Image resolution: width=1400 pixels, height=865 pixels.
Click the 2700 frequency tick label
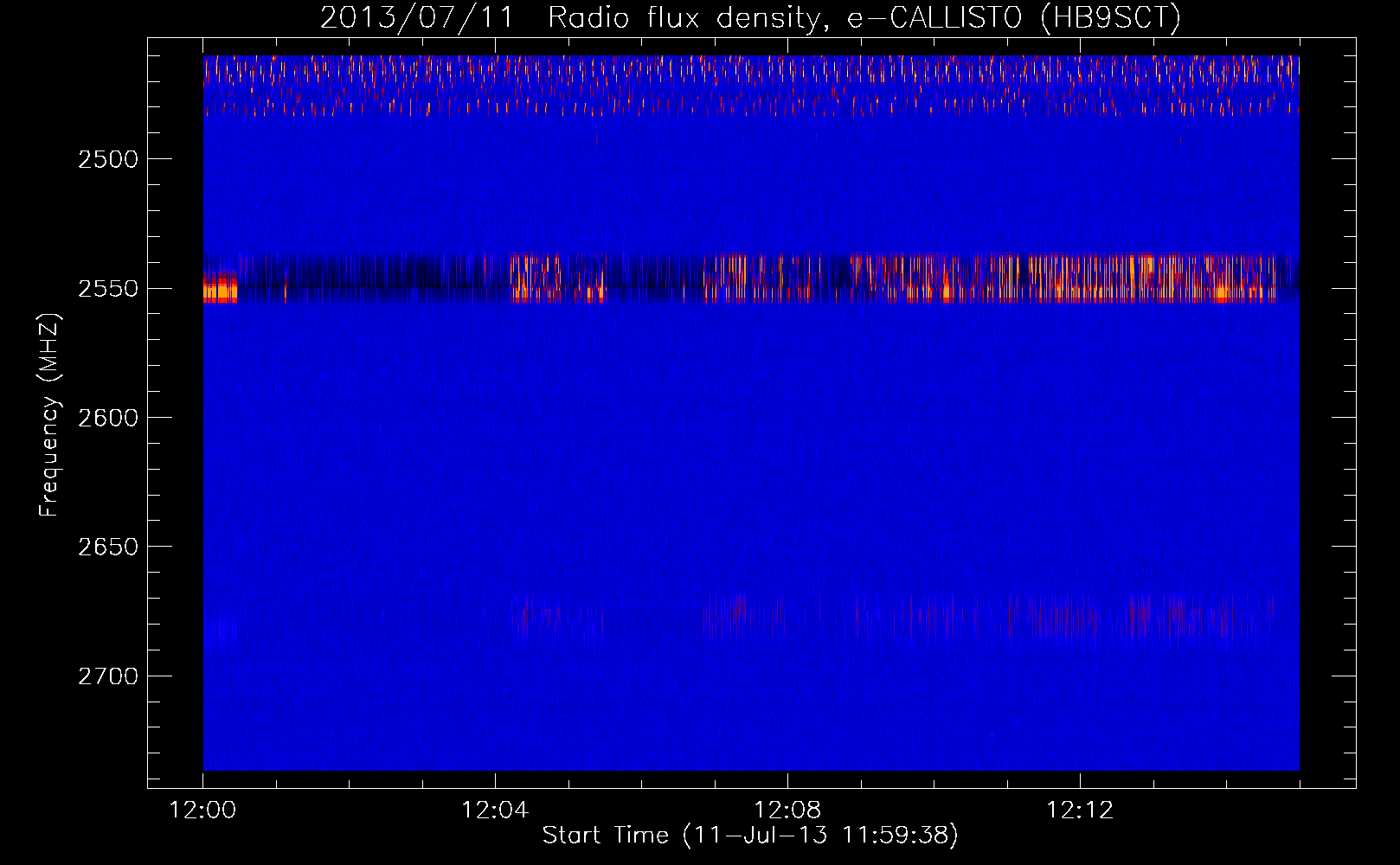coord(108,676)
